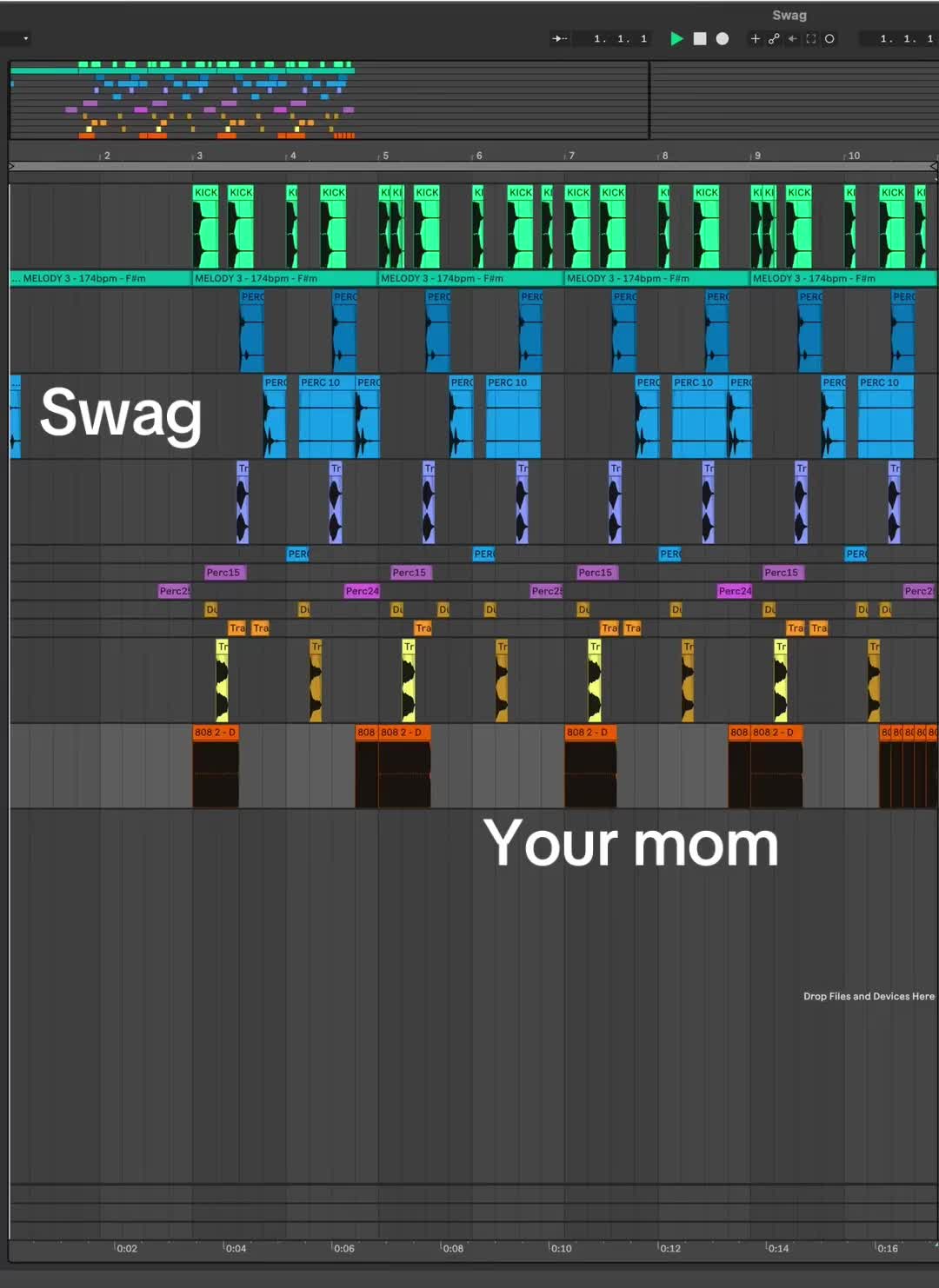Screen dimensions: 939x1288
Task: Toggle the automation arm link icon
Action: pos(774,38)
